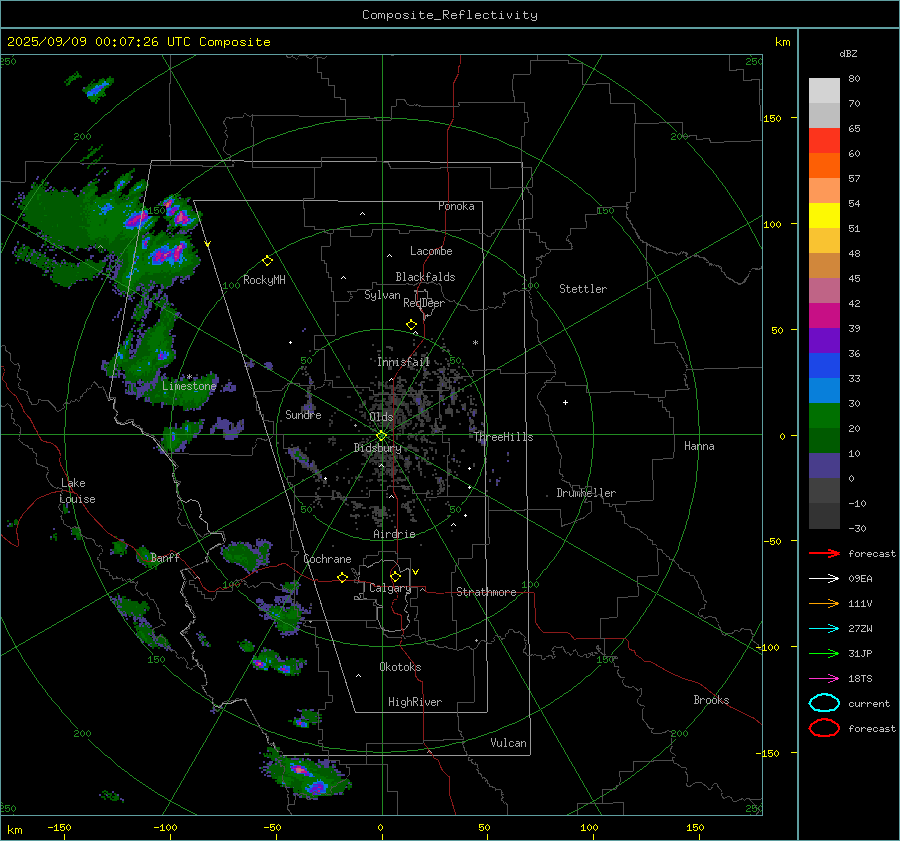Click the Limestone label
The width and height of the screenshot is (900, 841).
click(x=189, y=386)
